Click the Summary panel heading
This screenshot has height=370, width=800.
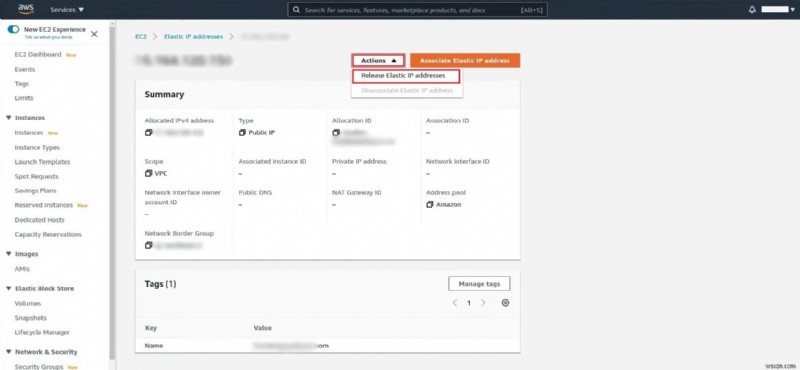point(164,94)
